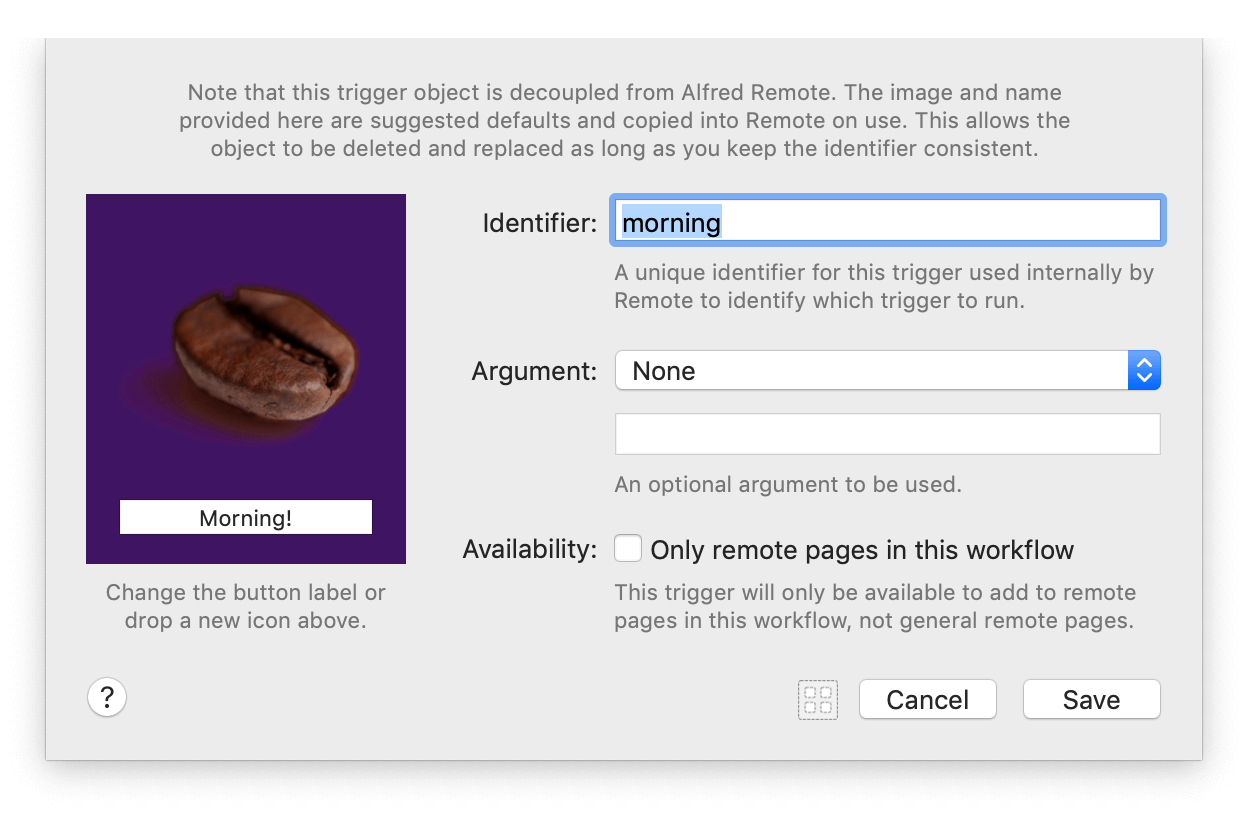Click the empty optional argument field
The image size is (1248, 814).
(x=887, y=433)
